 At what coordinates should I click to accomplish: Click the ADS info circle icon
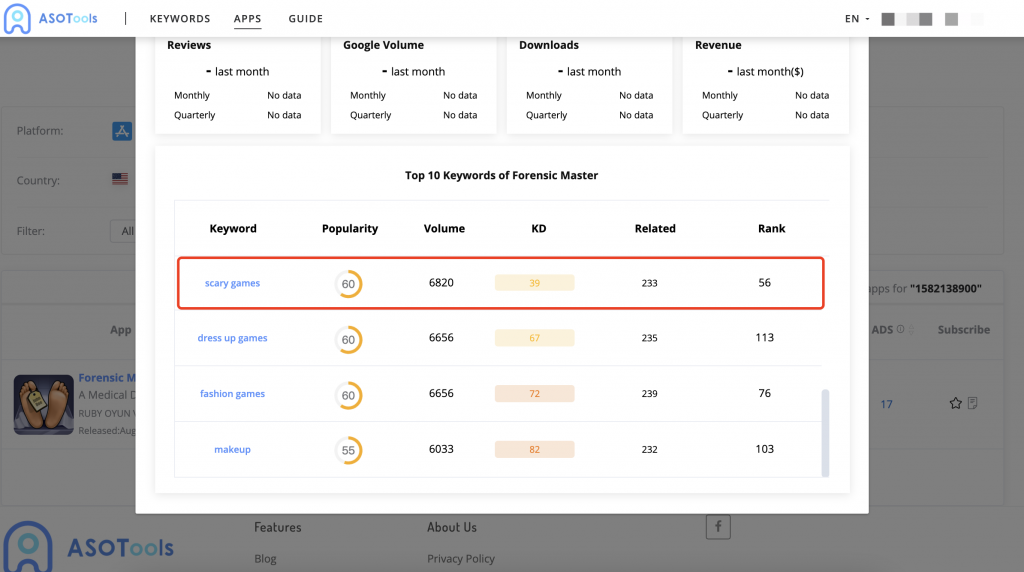[x=901, y=330]
